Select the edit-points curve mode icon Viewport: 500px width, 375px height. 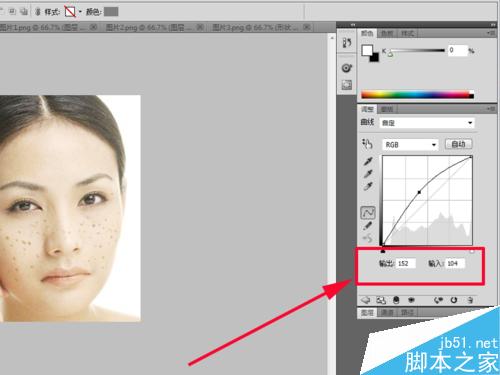coord(368,213)
